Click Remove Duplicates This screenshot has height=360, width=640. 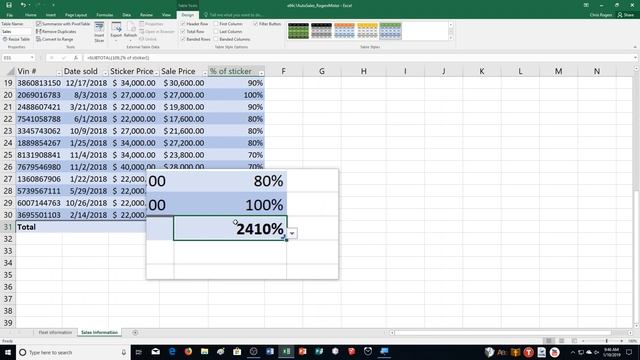56,31
